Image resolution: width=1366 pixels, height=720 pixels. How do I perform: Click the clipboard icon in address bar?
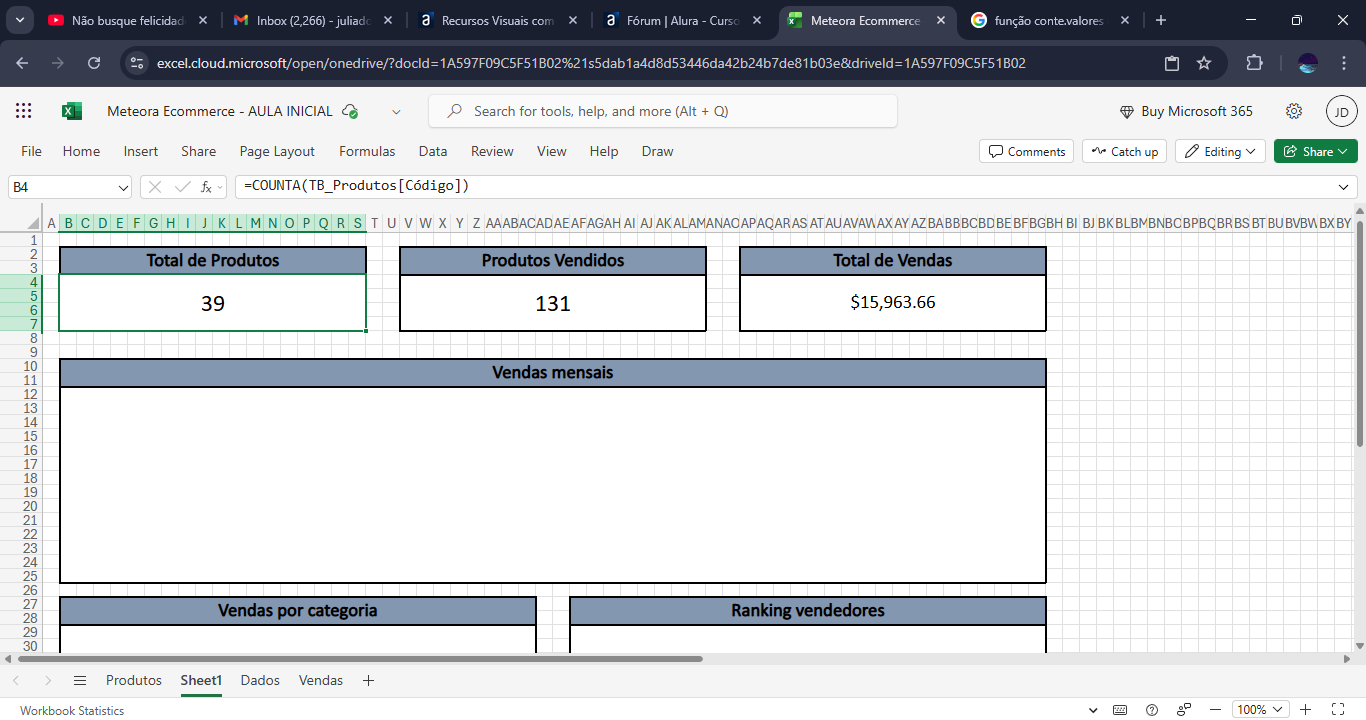pos(1172,63)
